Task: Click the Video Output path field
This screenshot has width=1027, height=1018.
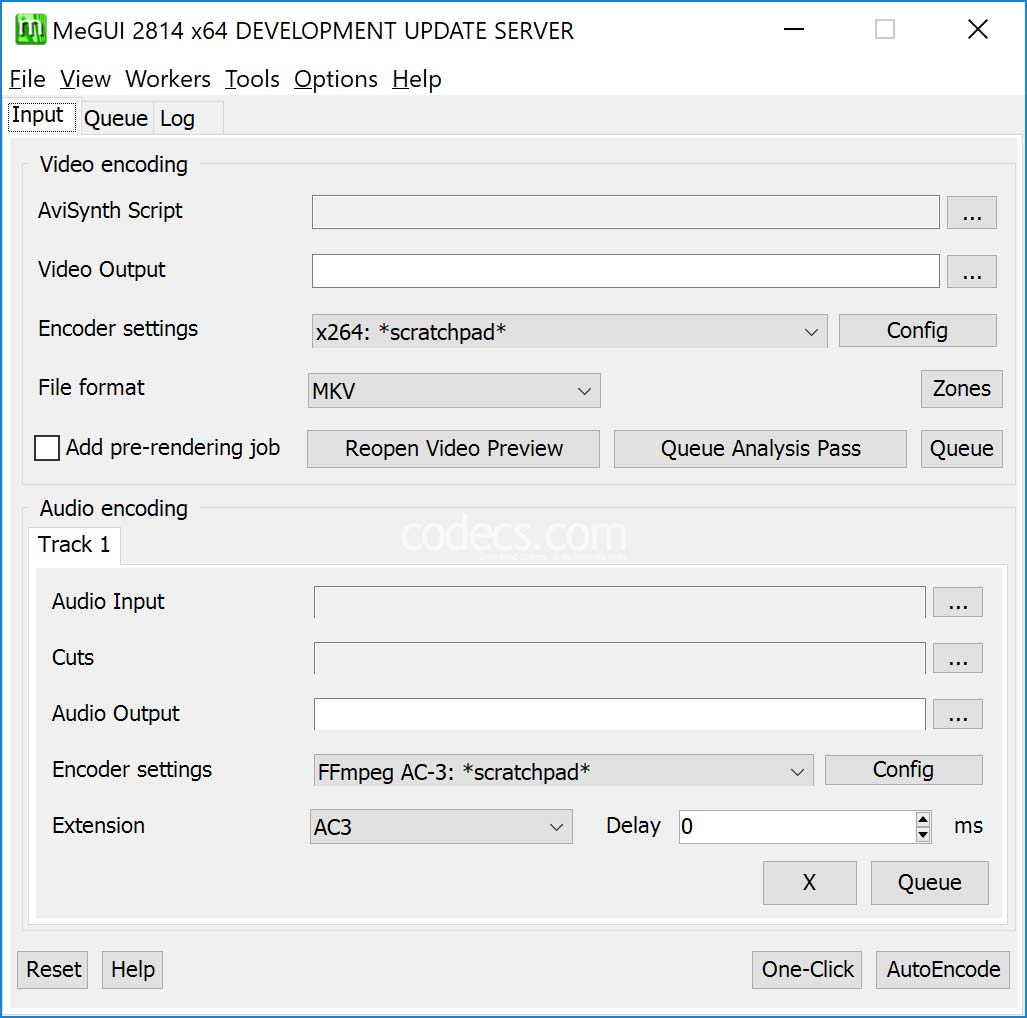Action: 626,271
